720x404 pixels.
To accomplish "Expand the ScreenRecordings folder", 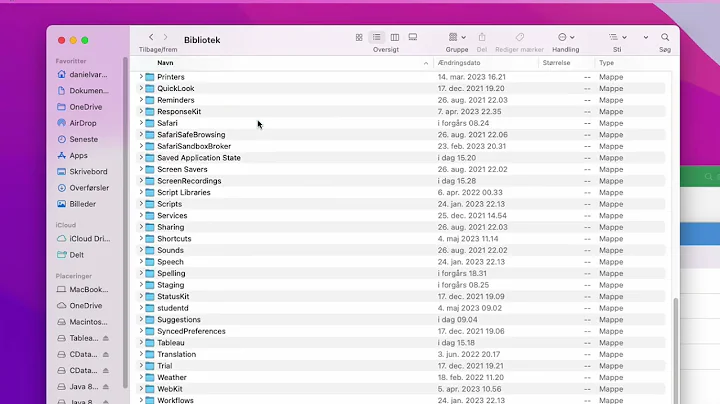I will [x=141, y=181].
